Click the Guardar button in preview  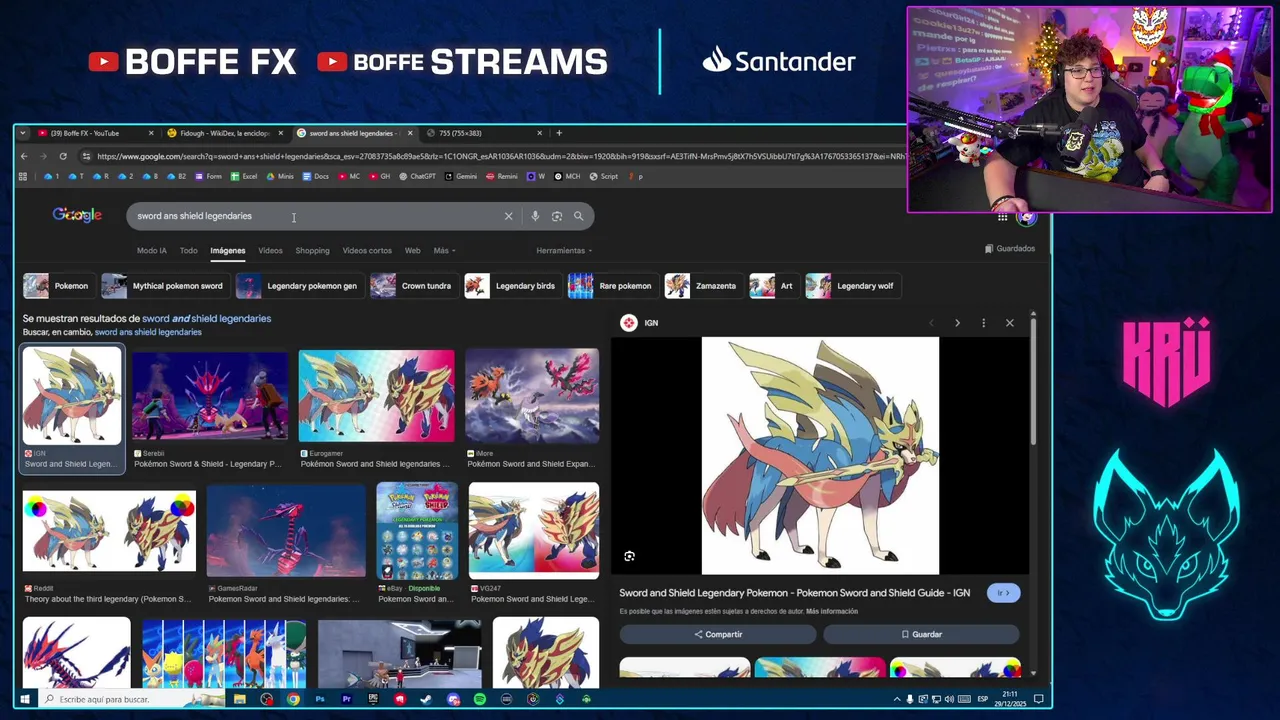(921, 634)
